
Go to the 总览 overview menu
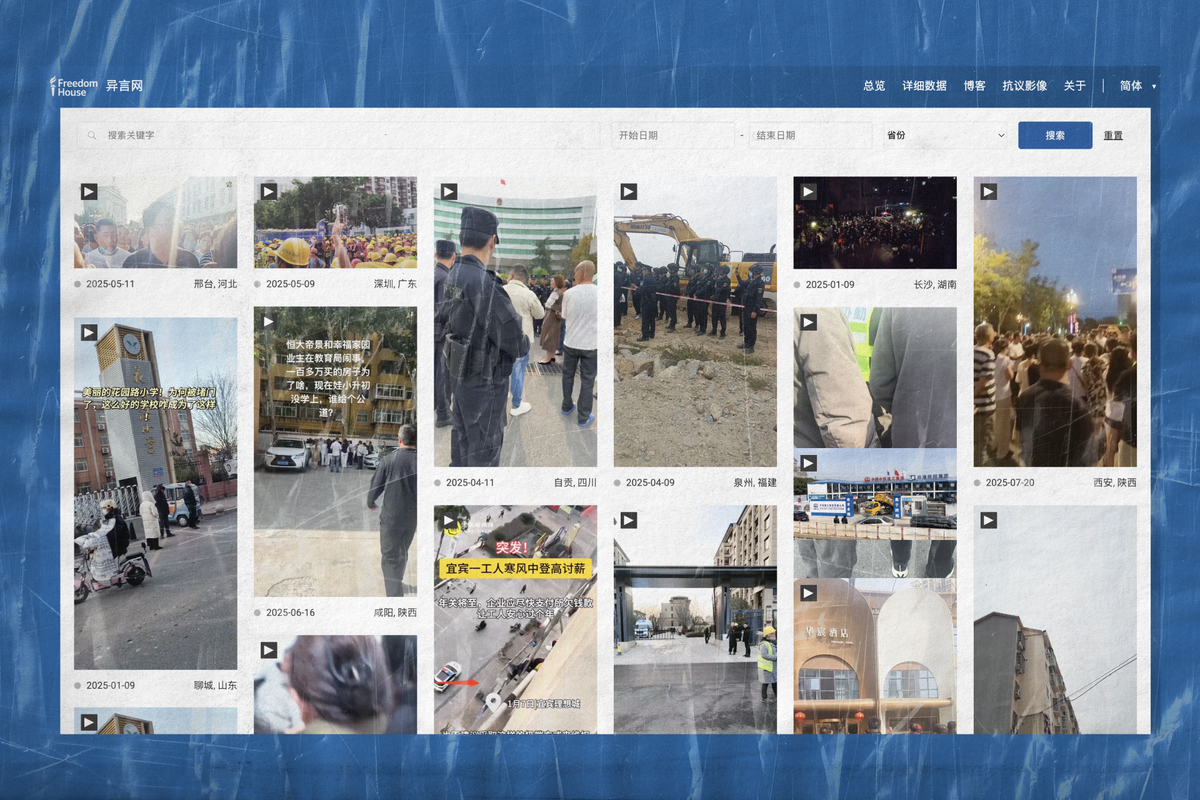874,86
